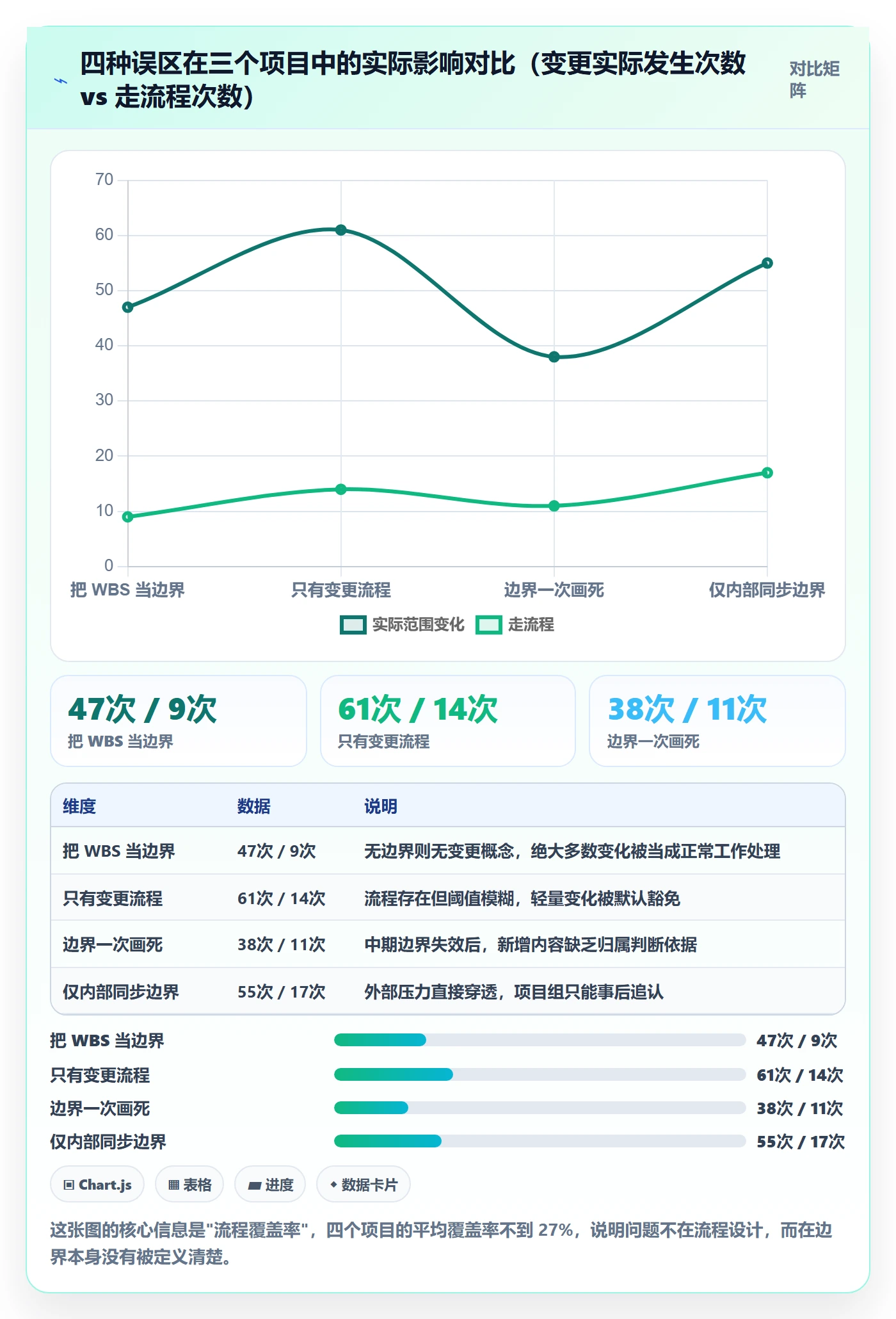This screenshot has height=1319, width=896.
Task: Click the progress bar for 边界一次画死
Action: 540,1108
